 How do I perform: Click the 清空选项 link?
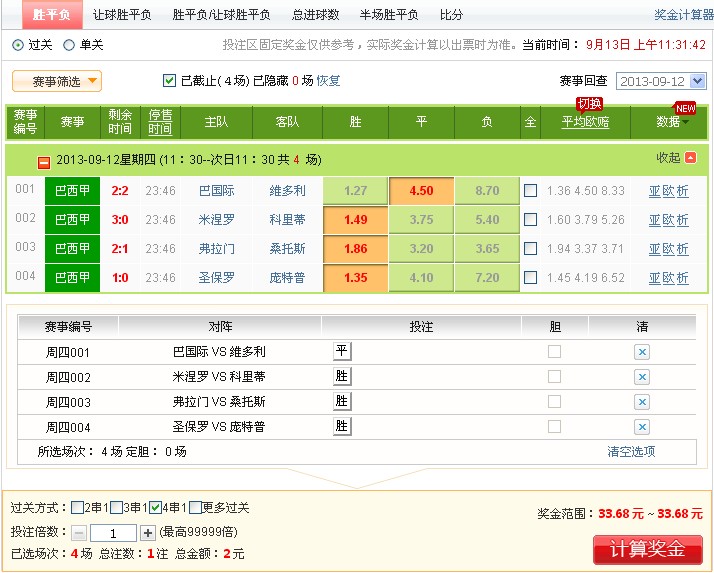click(x=631, y=452)
